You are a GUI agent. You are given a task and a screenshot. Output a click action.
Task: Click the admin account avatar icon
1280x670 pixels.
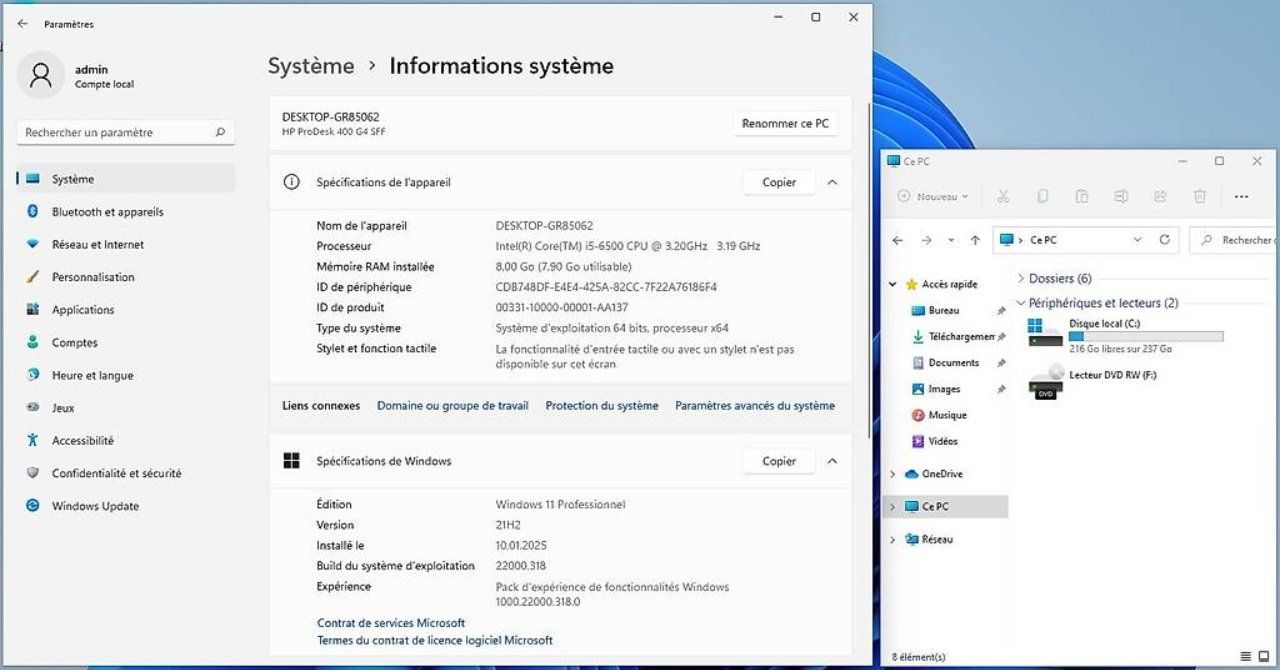[x=41, y=76]
